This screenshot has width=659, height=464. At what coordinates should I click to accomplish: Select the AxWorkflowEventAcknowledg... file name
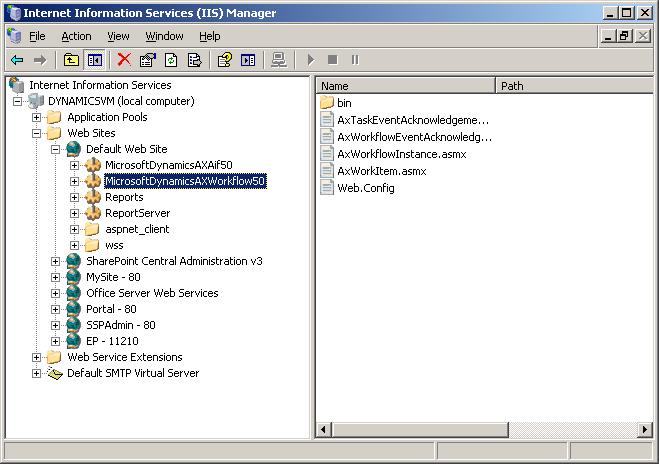[x=414, y=137]
